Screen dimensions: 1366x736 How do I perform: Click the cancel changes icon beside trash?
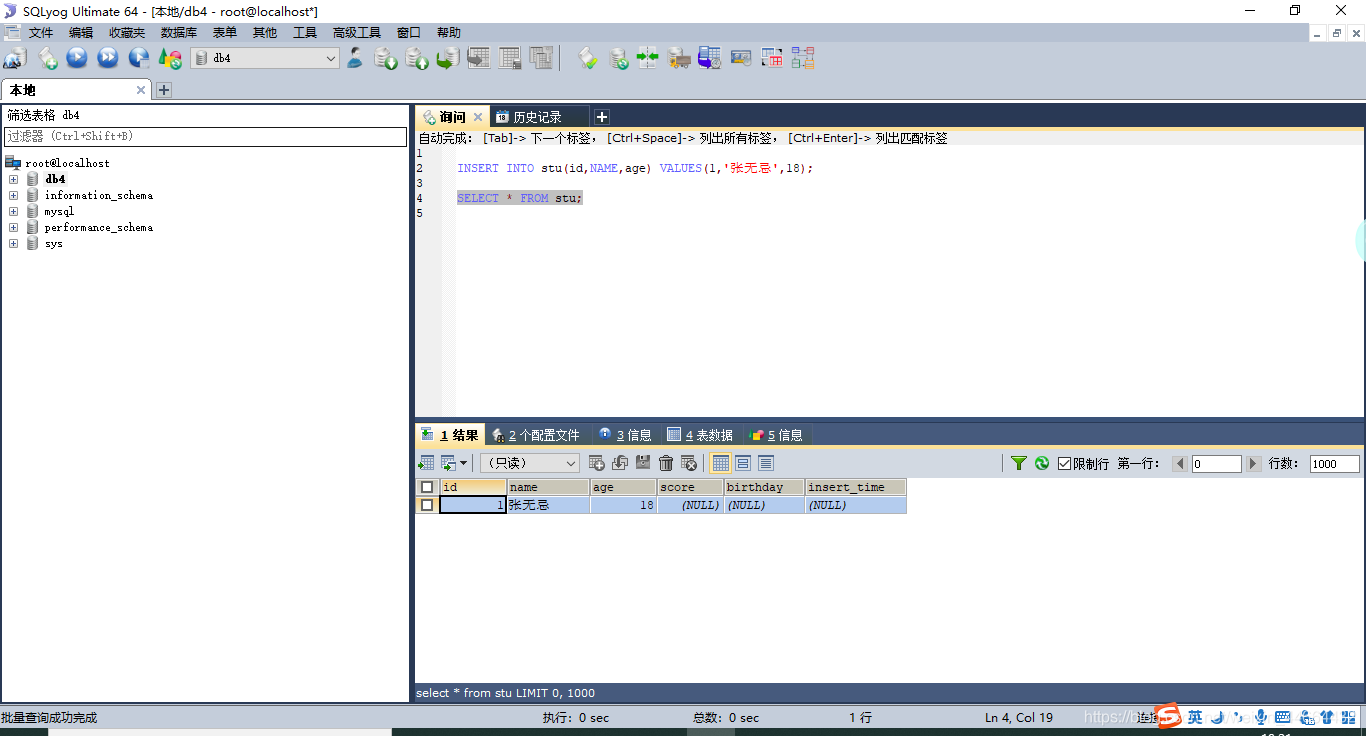[x=689, y=463]
